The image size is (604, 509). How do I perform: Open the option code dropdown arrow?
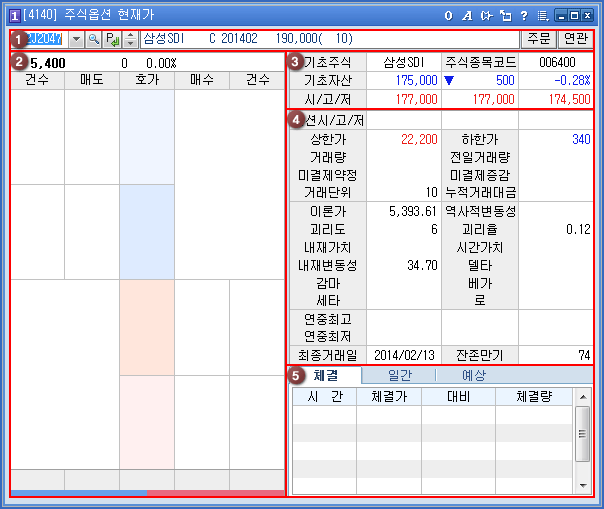click(x=76, y=39)
